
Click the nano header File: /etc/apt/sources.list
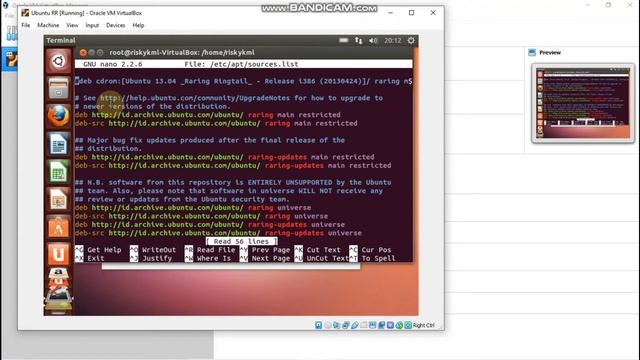241,64
